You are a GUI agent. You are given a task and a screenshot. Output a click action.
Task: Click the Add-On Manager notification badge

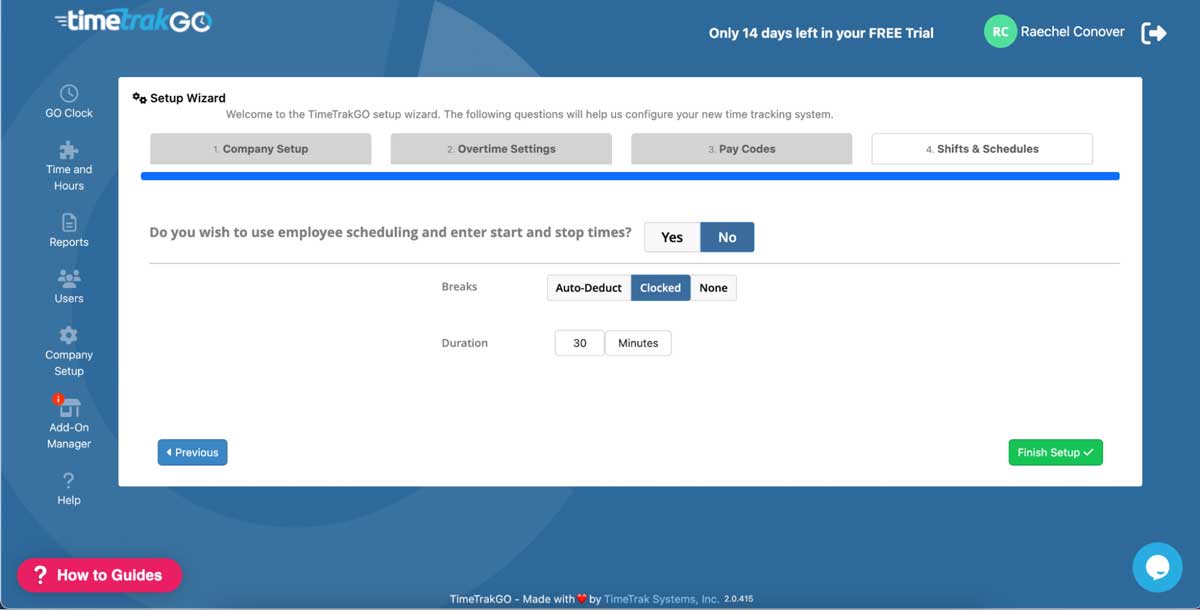pyautogui.click(x=58, y=399)
